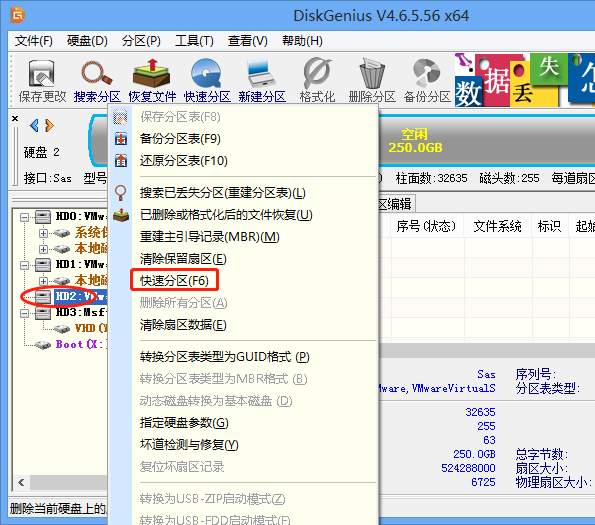Click the HD2 disk icon in tree
The height and width of the screenshot is (525, 595).
pos(43,297)
